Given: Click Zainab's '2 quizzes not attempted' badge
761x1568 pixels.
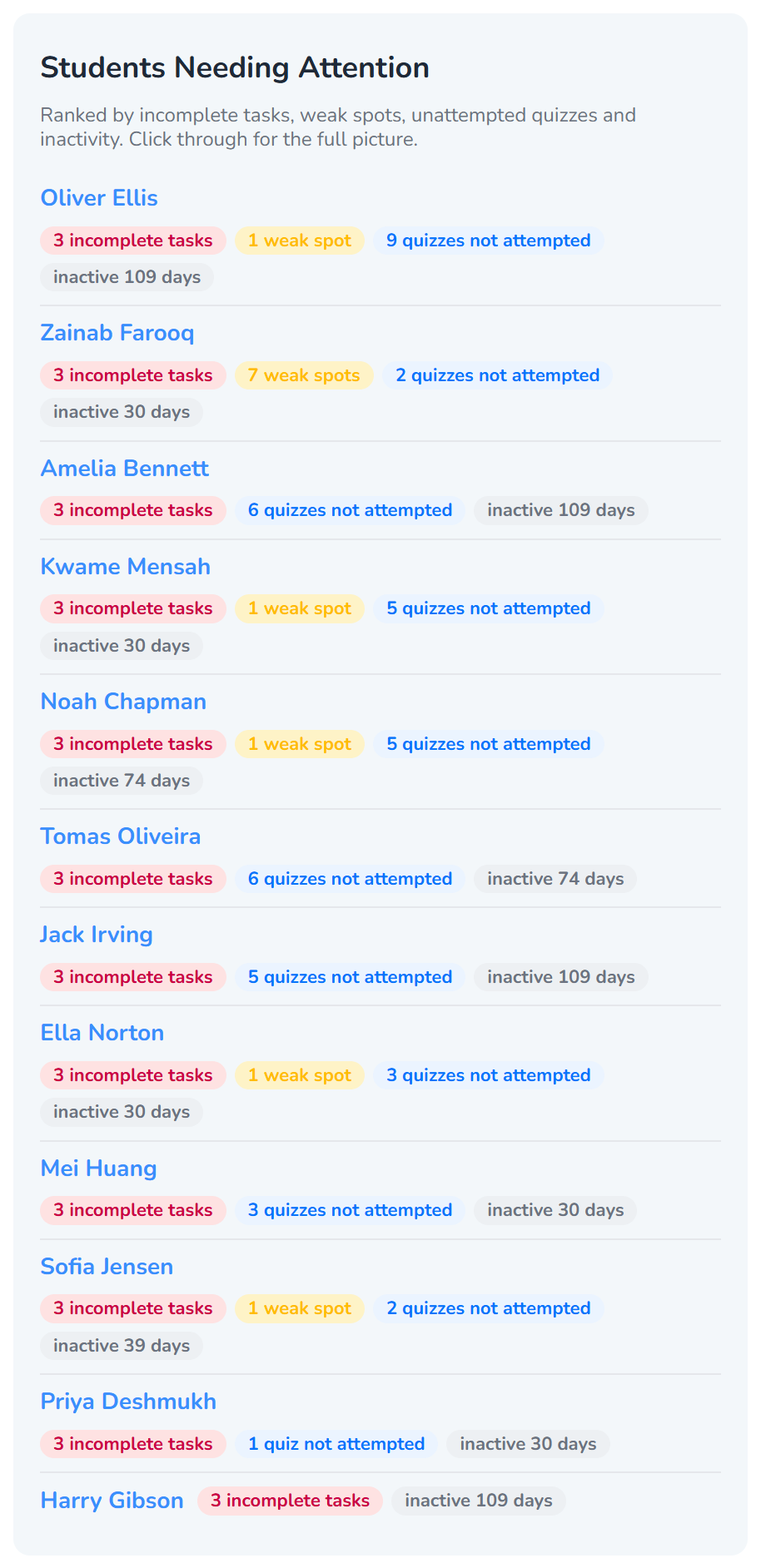Looking at the screenshot, I should 498,375.
